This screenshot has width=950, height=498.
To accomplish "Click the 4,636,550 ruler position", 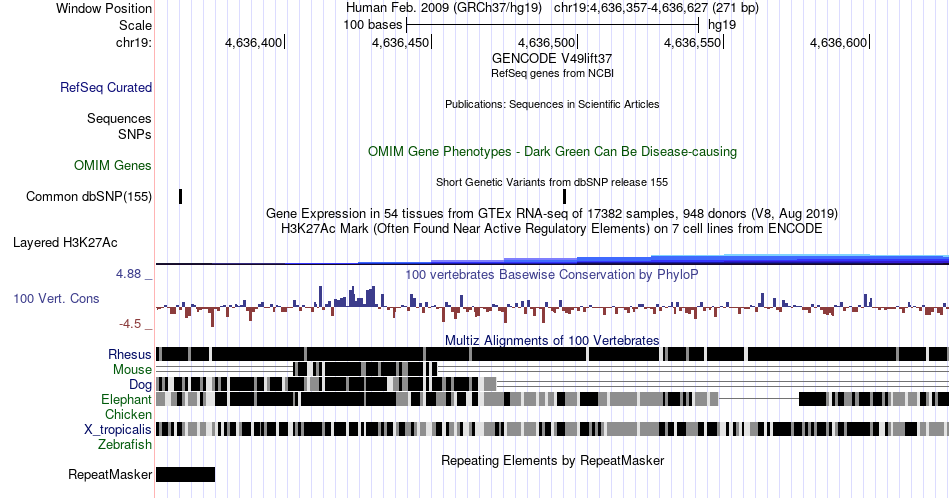I will (693, 42).
